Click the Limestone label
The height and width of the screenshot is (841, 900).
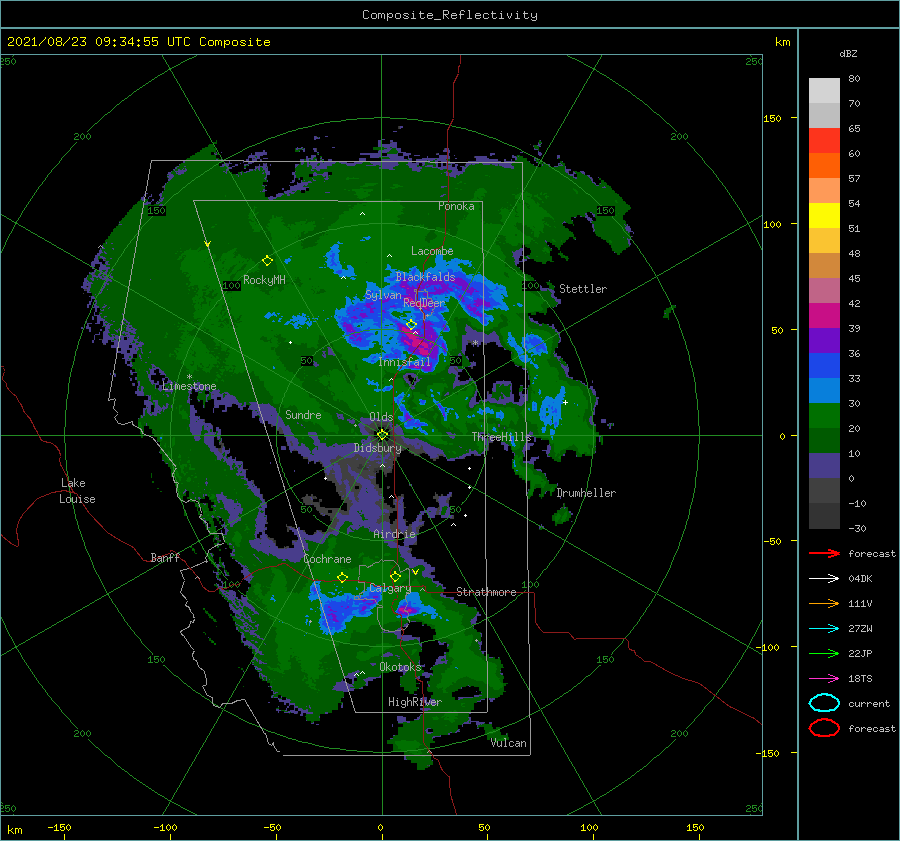[x=189, y=386]
